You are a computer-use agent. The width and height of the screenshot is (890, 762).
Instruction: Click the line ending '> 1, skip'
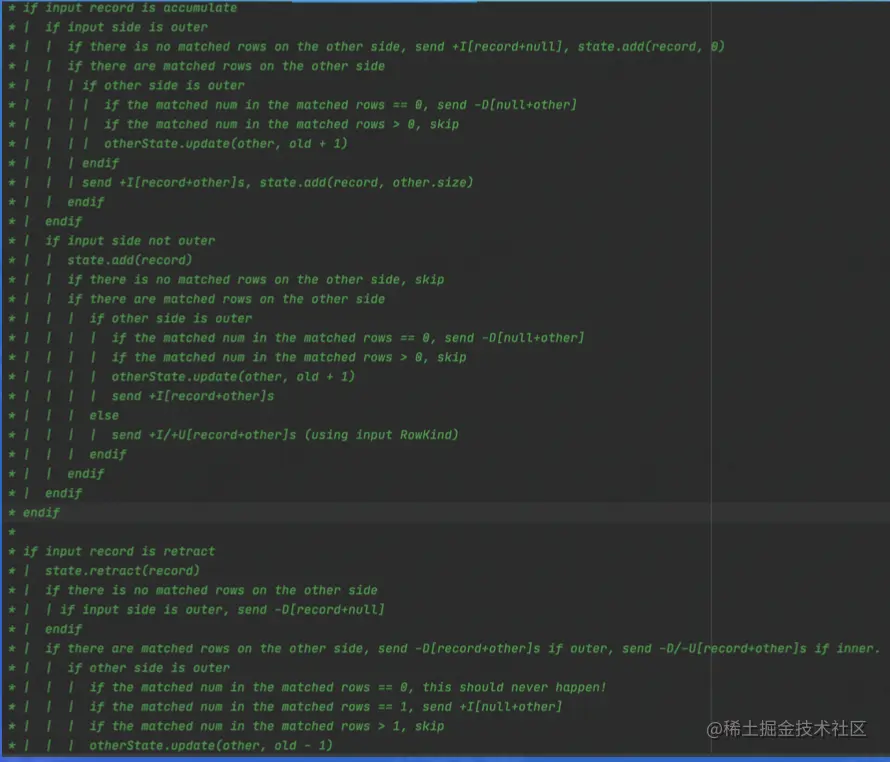point(267,726)
